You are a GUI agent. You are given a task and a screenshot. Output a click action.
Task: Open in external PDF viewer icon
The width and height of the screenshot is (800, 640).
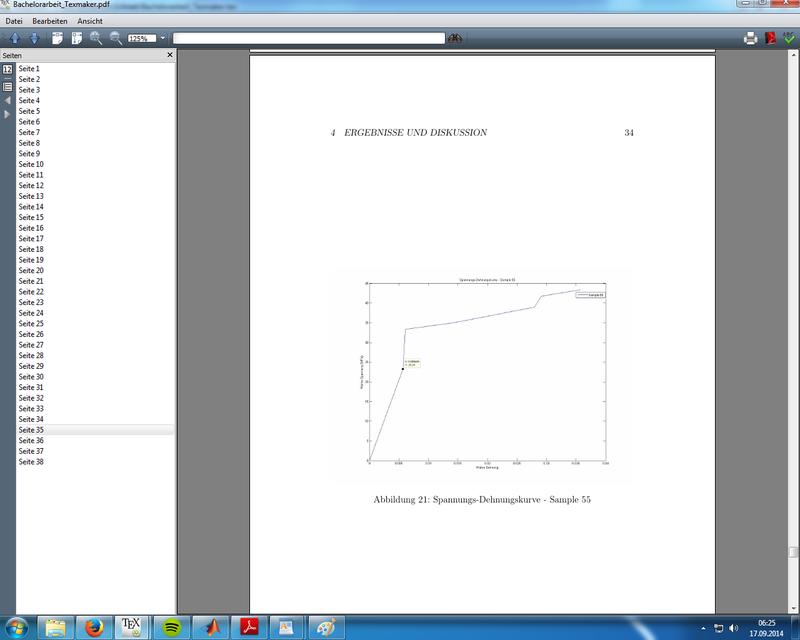(770, 39)
